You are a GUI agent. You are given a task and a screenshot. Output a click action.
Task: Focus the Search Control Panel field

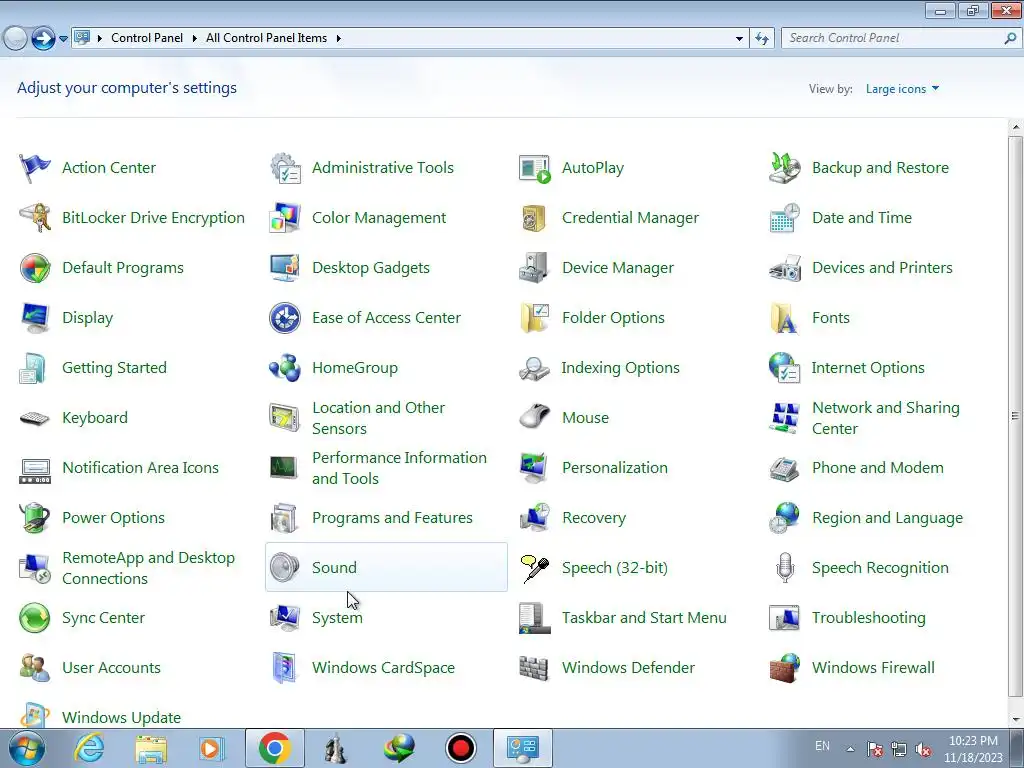(901, 39)
